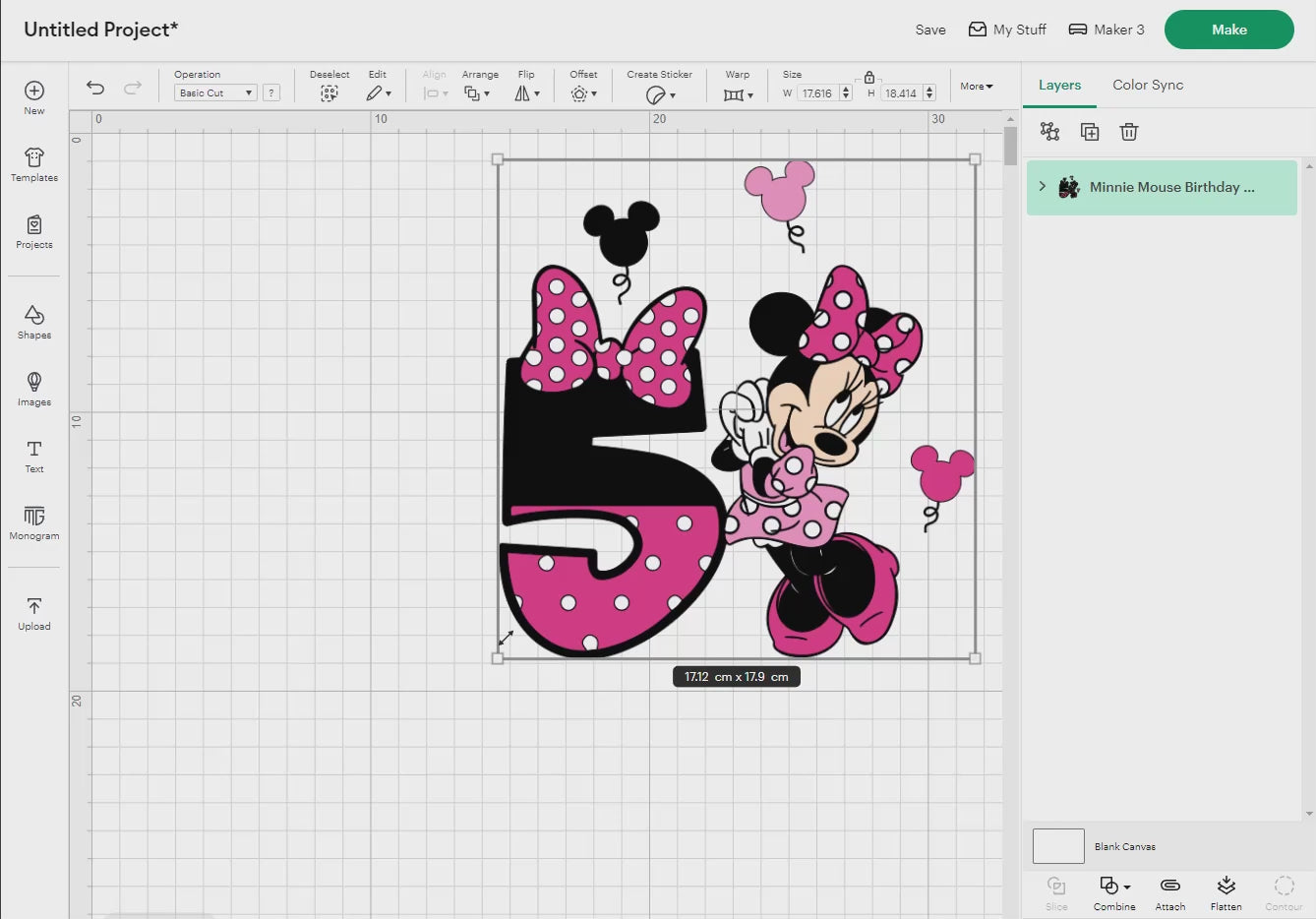Open My Stuff
The image size is (1316, 919).
1007,30
